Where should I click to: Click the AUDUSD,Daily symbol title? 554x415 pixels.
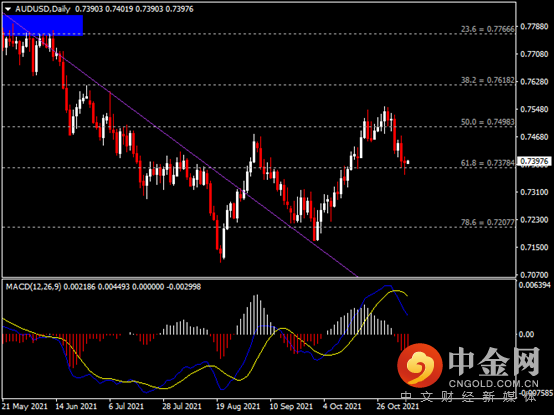pos(43,9)
